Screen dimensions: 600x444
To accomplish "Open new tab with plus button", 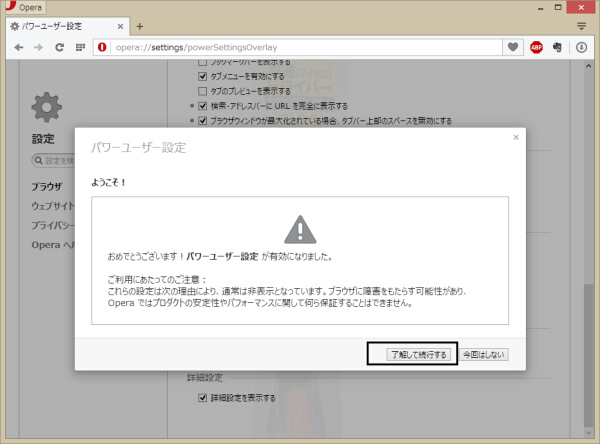I will [140, 26].
